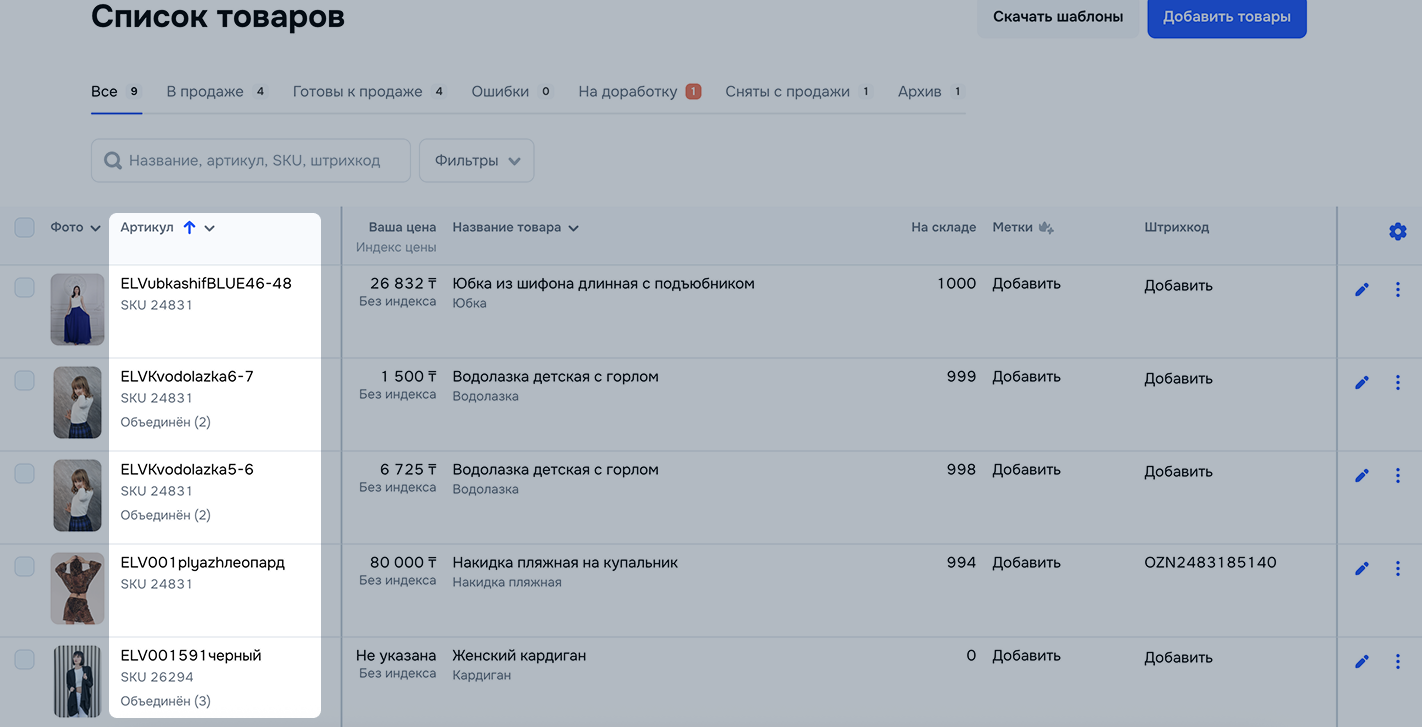Click product name Юбка из шифона длинная с подъюбником
The height and width of the screenshot is (727, 1422).
point(603,284)
